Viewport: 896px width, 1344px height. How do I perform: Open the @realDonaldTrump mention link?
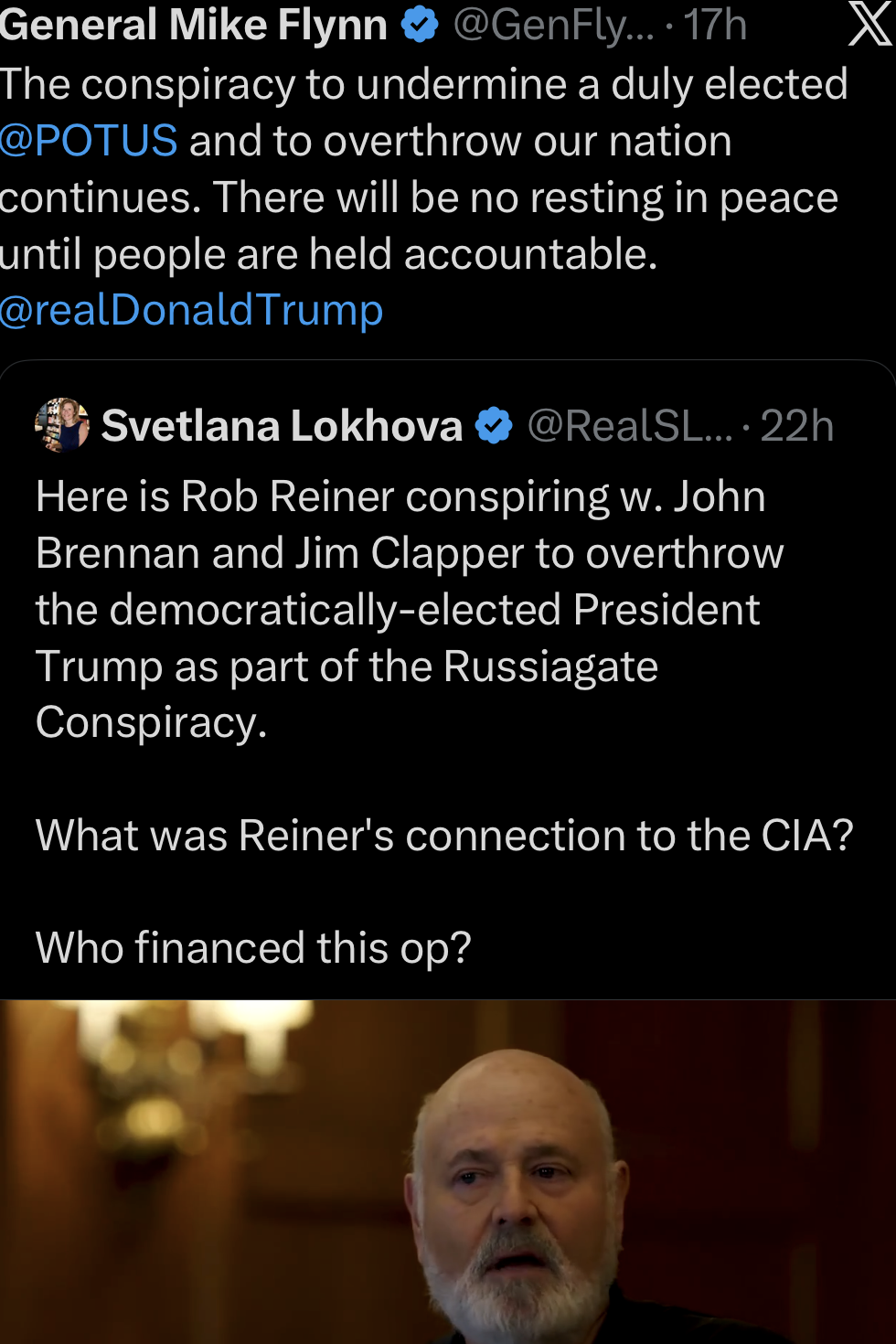coord(191,310)
